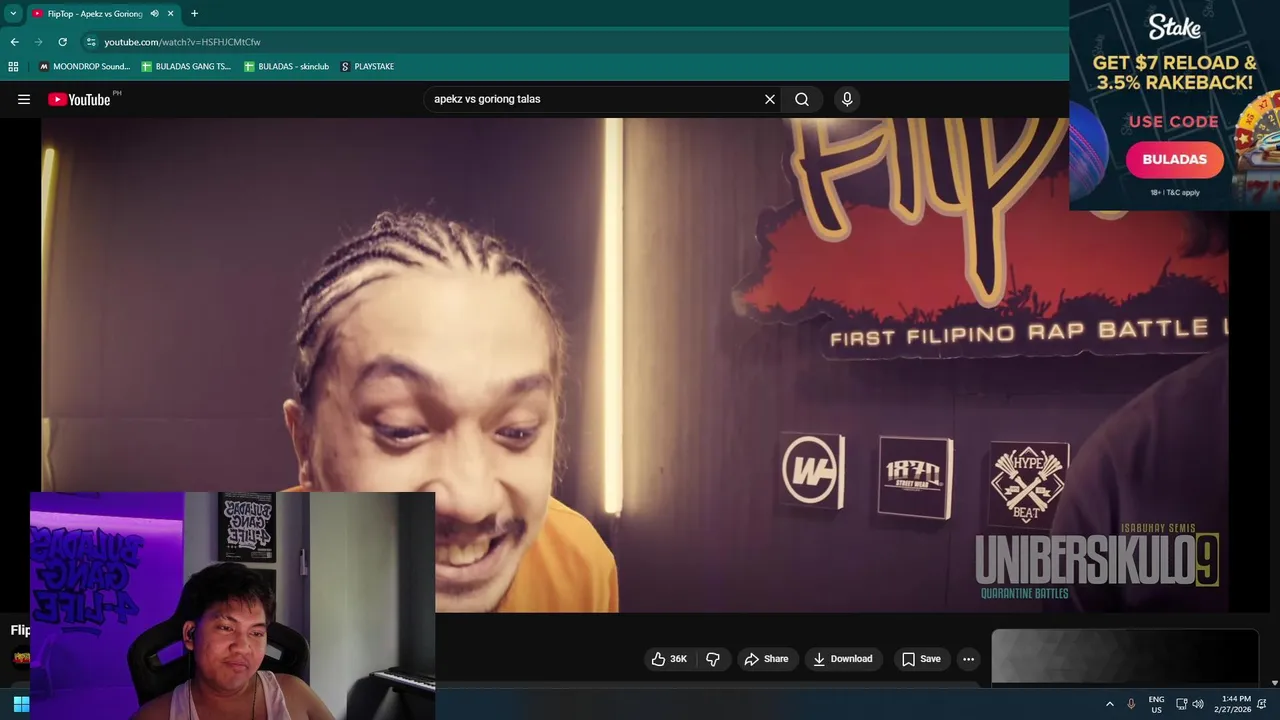Image resolution: width=1280 pixels, height=720 pixels.
Task: Share the video
Action: (766, 659)
